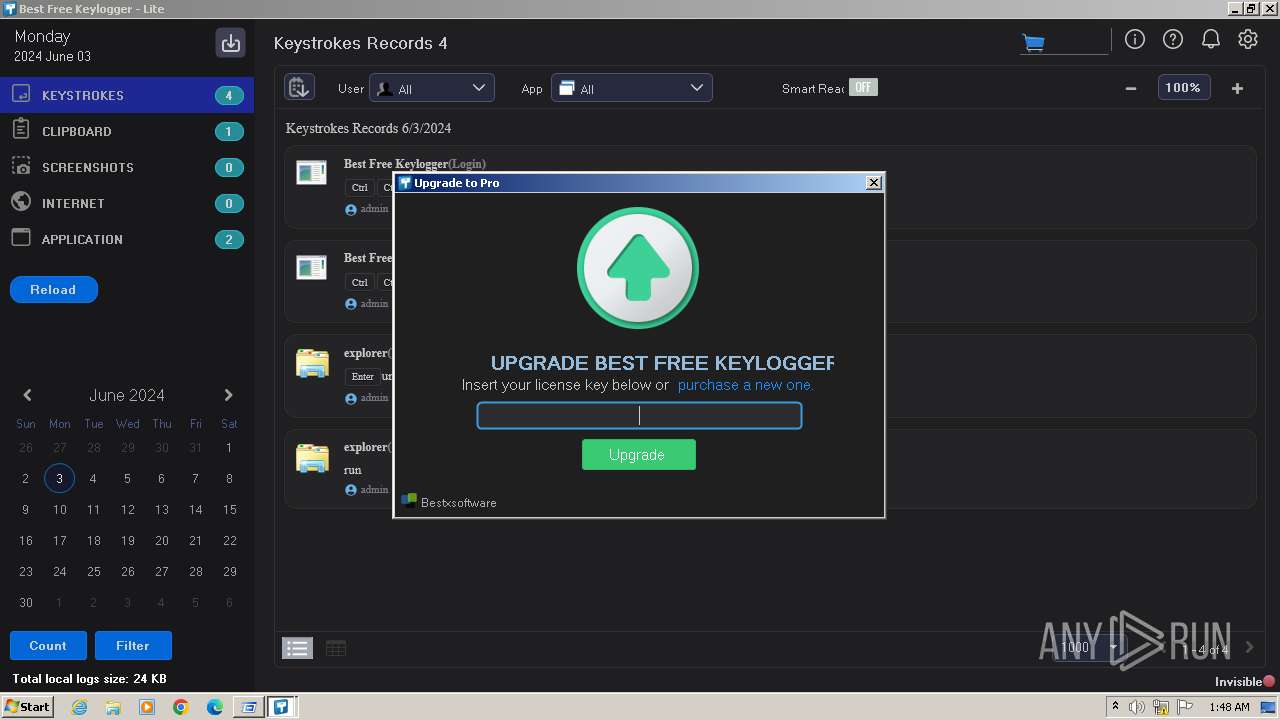The height and width of the screenshot is (720, 1280).
Task: Select June 30 in the calendar
Action: (x=26, y=603)
